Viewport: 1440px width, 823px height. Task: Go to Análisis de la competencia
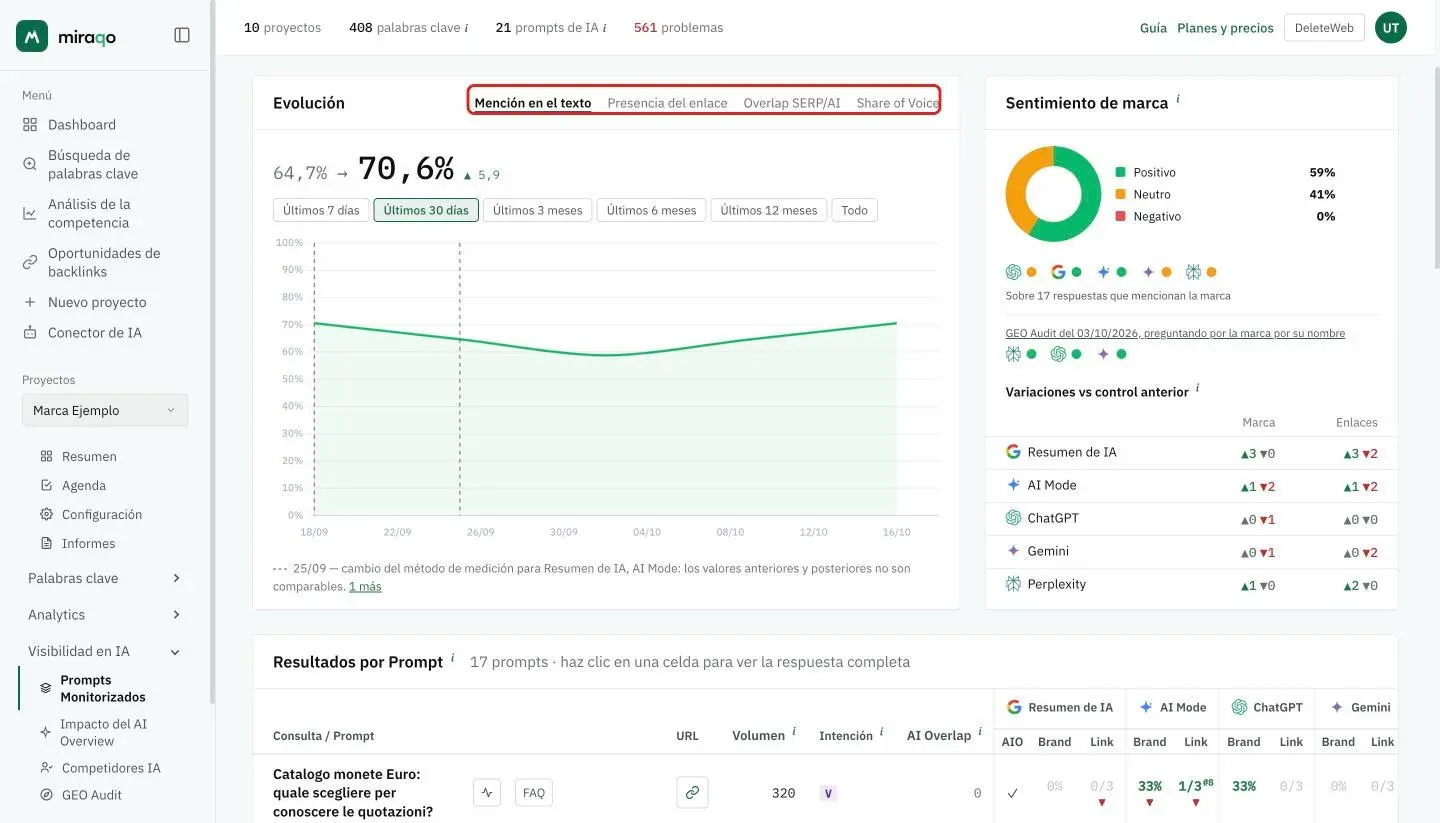click(89, 213)
